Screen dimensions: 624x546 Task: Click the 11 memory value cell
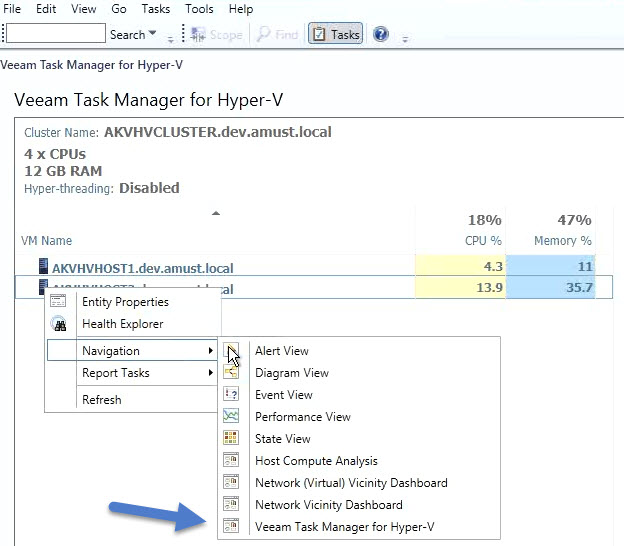tap(550, 266)
